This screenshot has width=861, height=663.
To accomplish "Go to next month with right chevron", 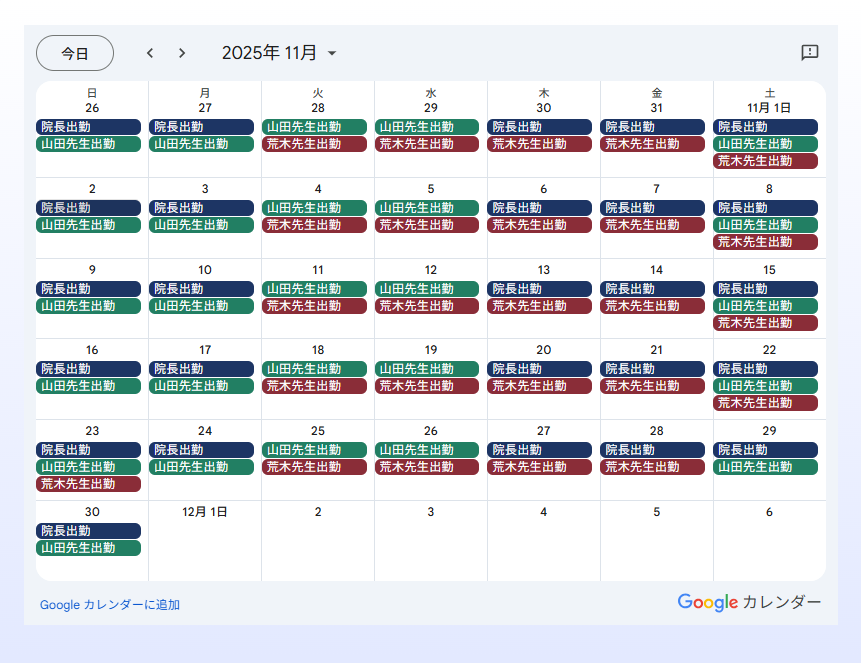I will pyautogui.click(x=182, y=53).
